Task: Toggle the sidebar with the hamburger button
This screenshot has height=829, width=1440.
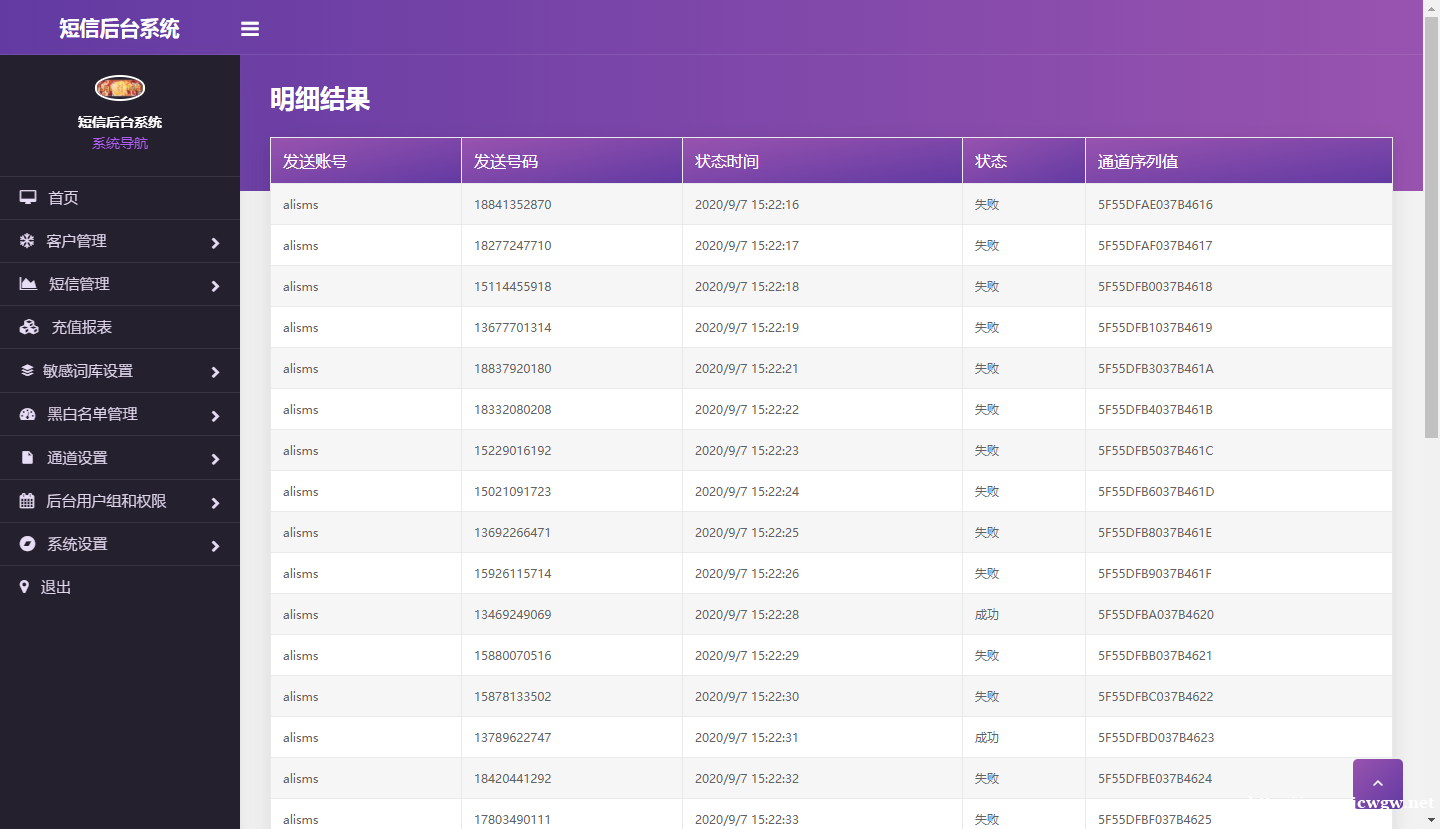Action: pos(249,28)
